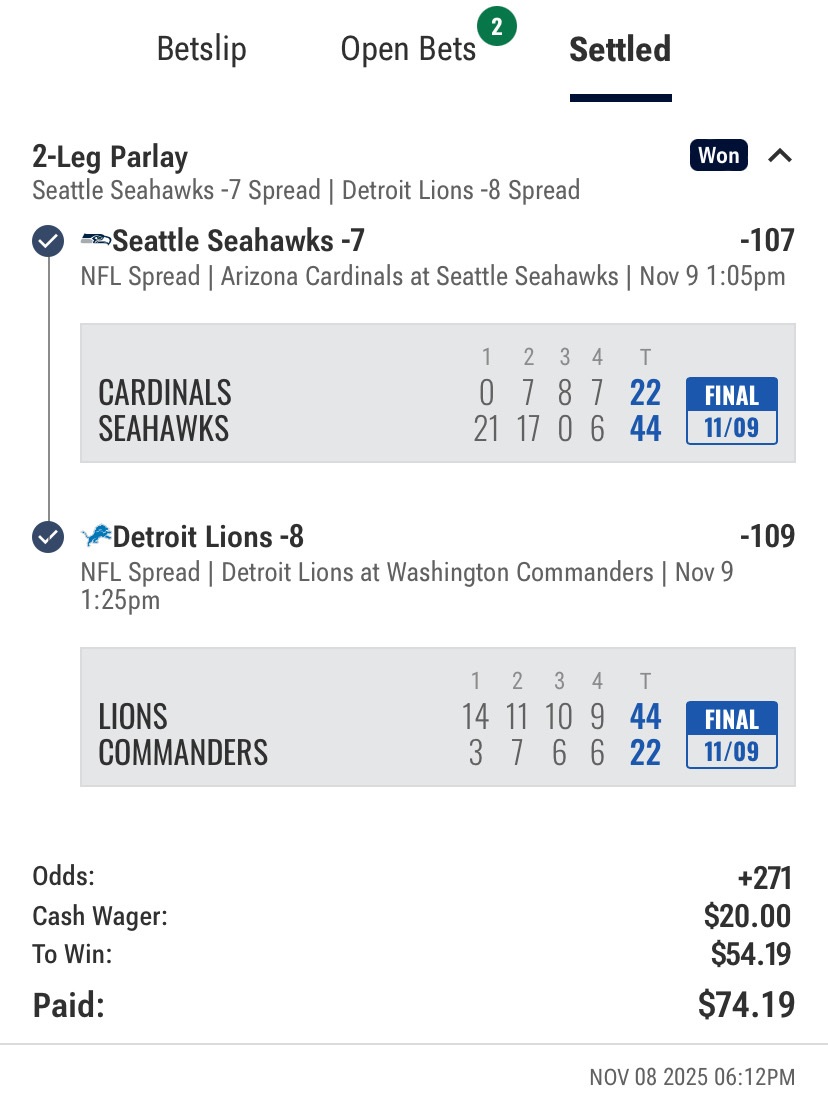Tap the Seattle Seahawks team logo
This screenshot has width=828, height=1102.
pos(96,241)
